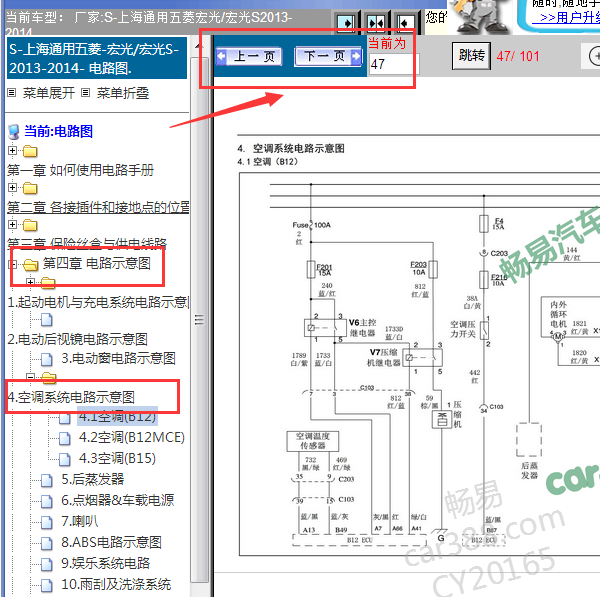Click the folder icon for 第一章

pyautogui.click(x=30, y=151)
